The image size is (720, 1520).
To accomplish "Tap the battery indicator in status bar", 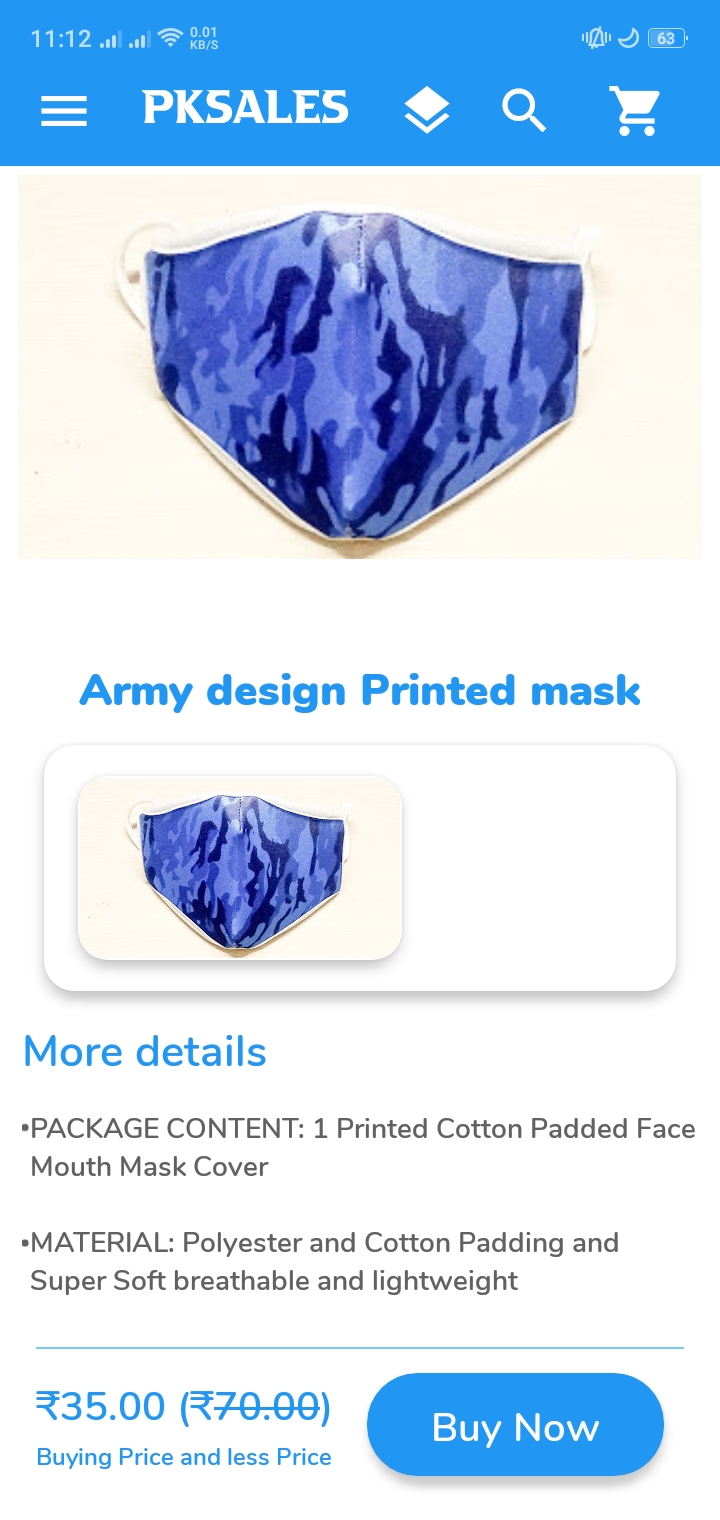I will click(667, 38).
